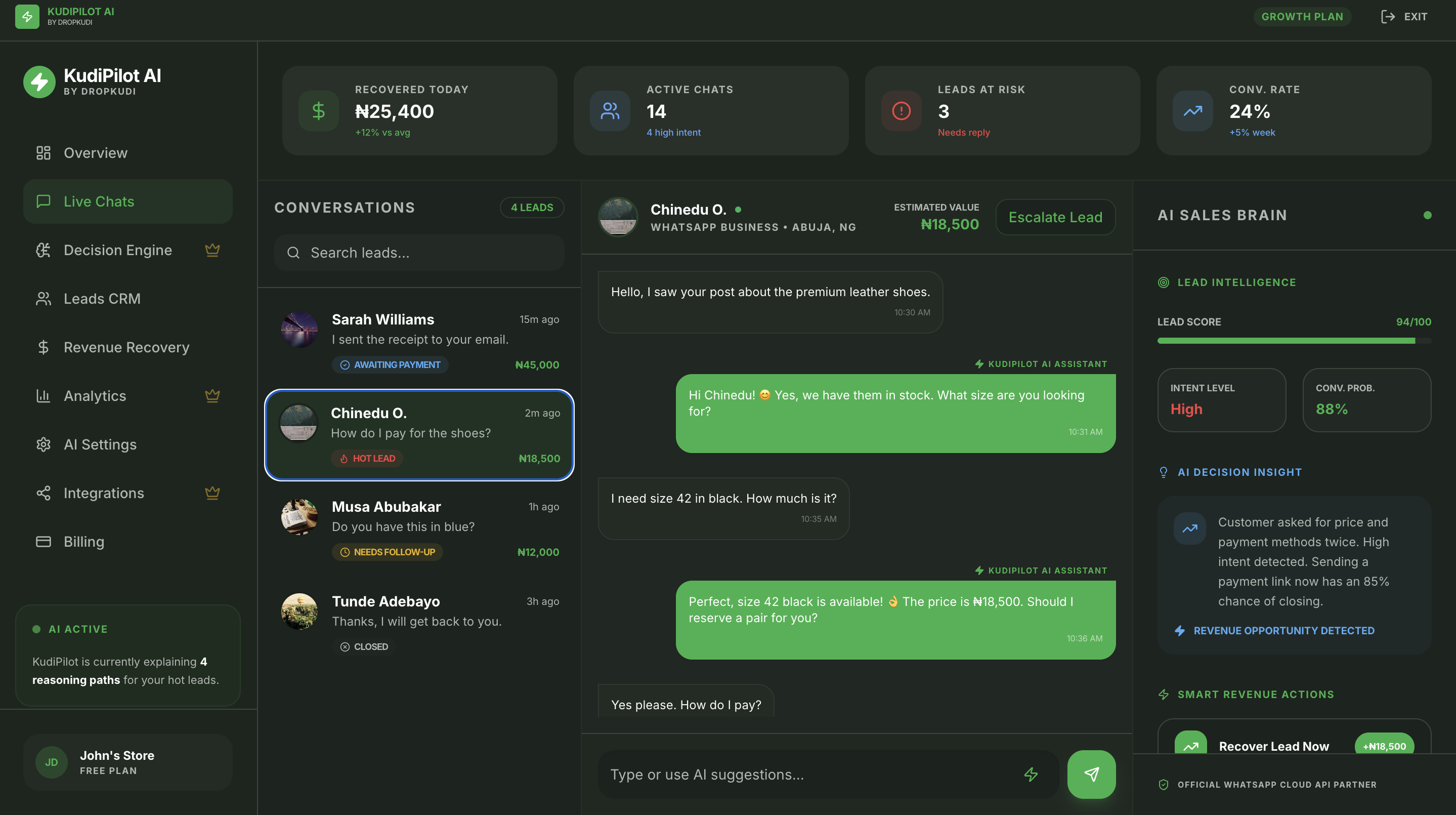Click the Decision Engine brain icon
The height and width of the screenshot is (815, 1456).
pyautogui.click(x=44, y=250)
